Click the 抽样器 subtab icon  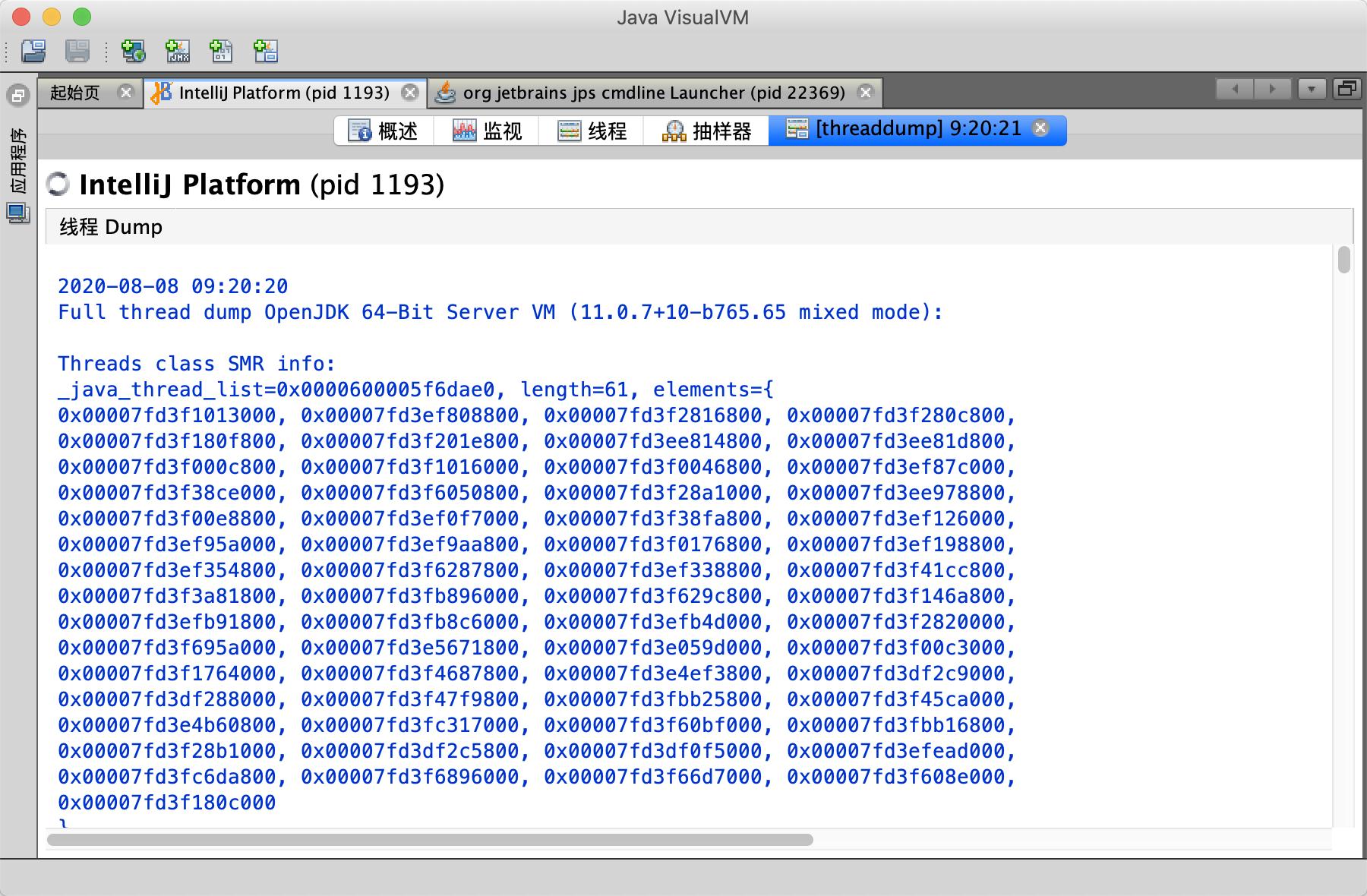(674, 131)
